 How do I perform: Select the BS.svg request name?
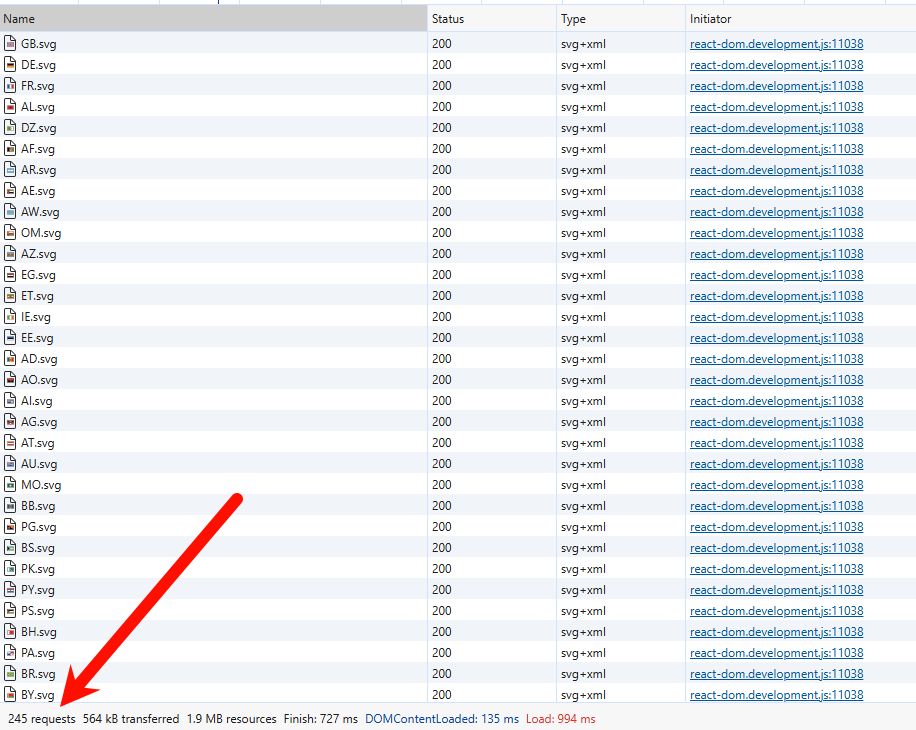38,548
